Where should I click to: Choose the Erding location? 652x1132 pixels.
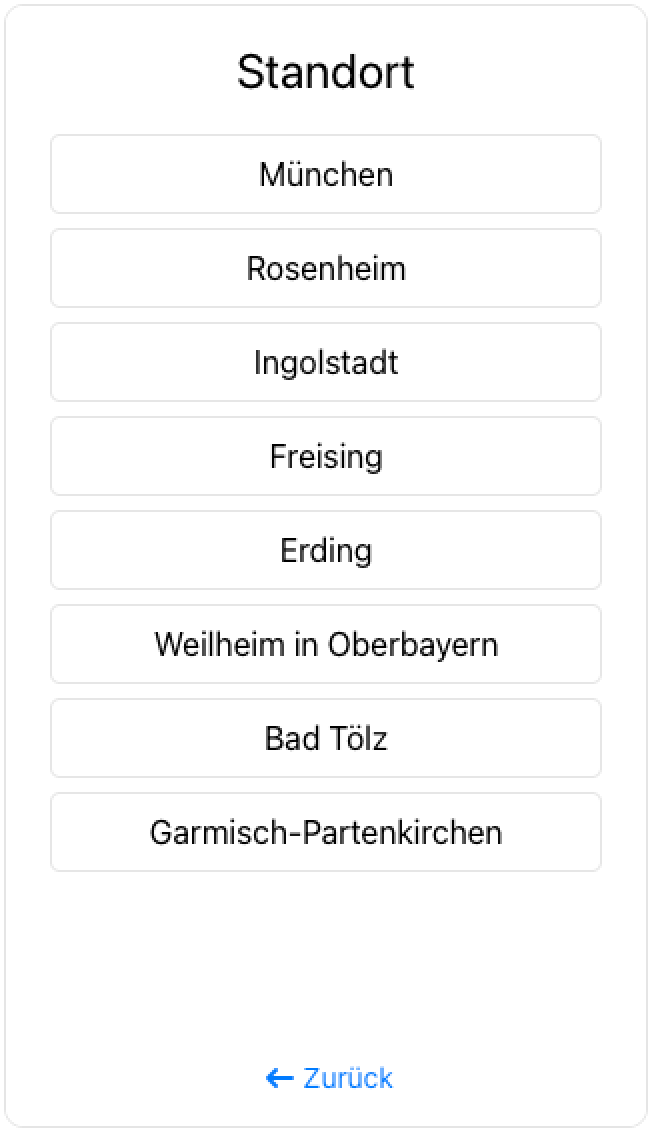coord(326,551)
